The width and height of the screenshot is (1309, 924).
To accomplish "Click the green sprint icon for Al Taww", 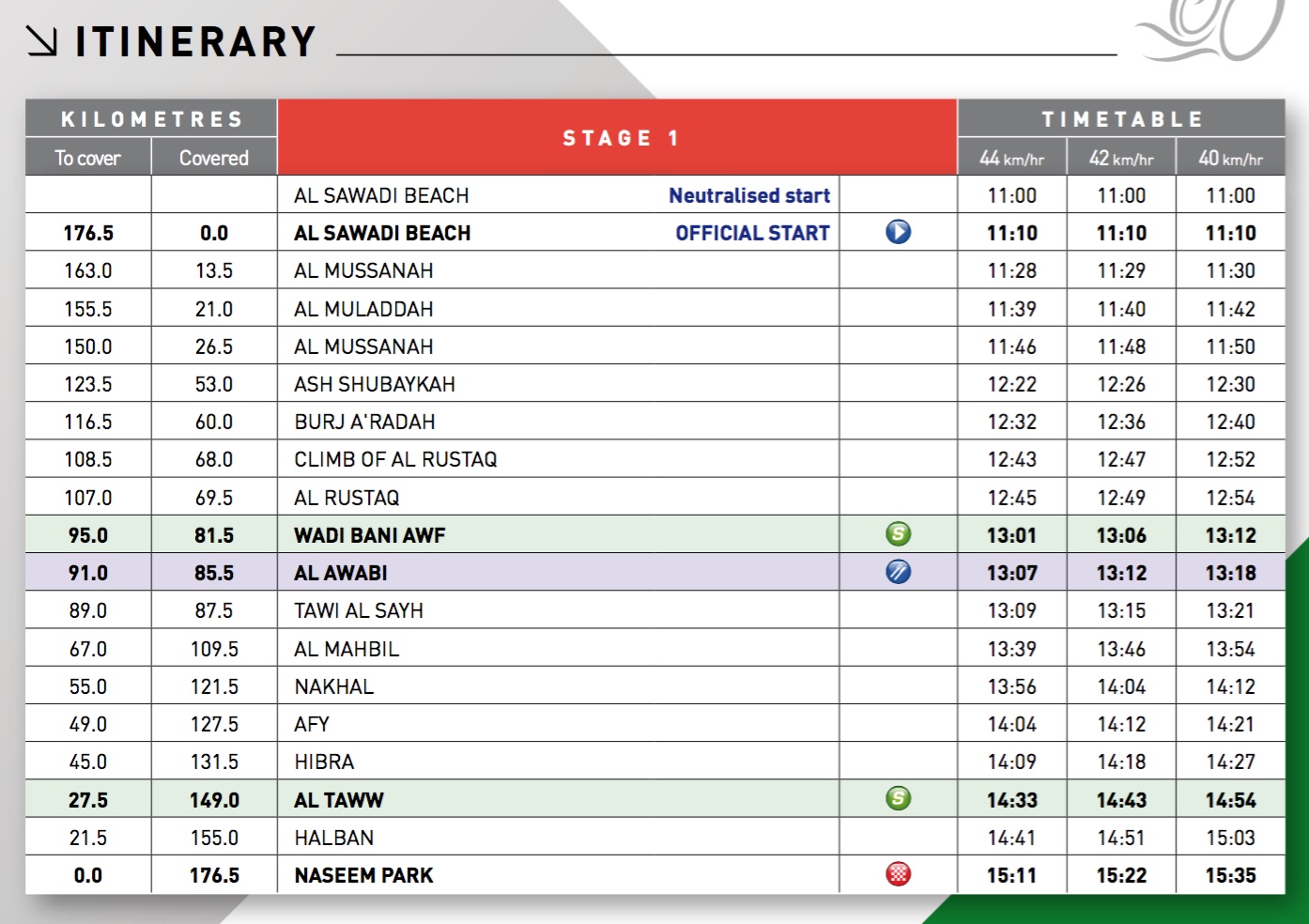I will click(898, 799).
